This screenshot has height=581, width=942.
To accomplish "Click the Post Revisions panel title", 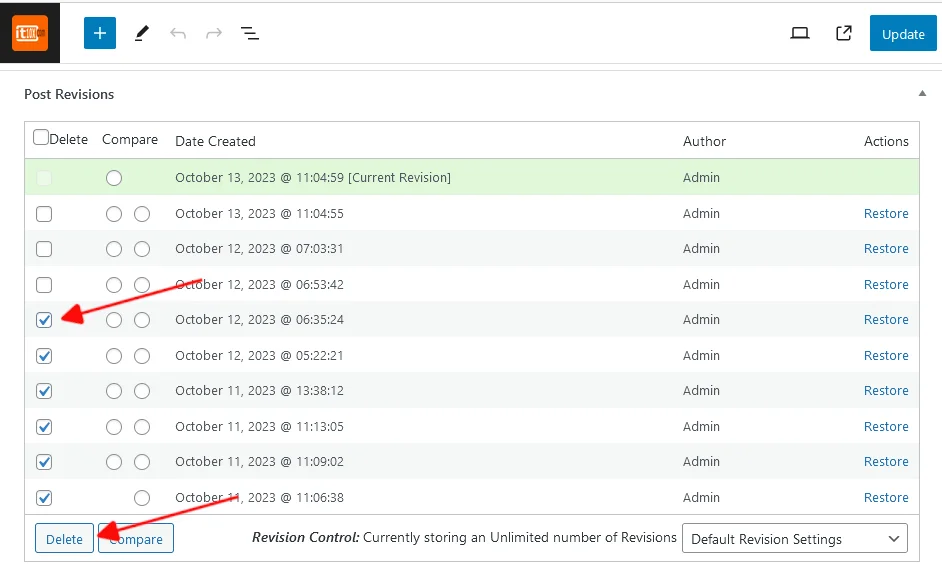I will [x=69, y=94].
